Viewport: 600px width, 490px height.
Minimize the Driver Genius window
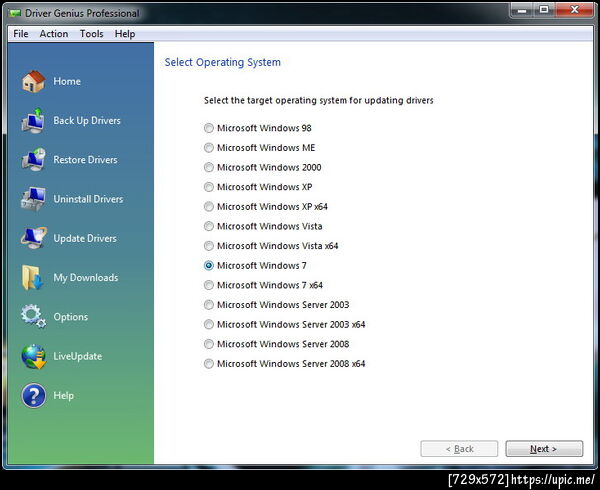(522, 10)
